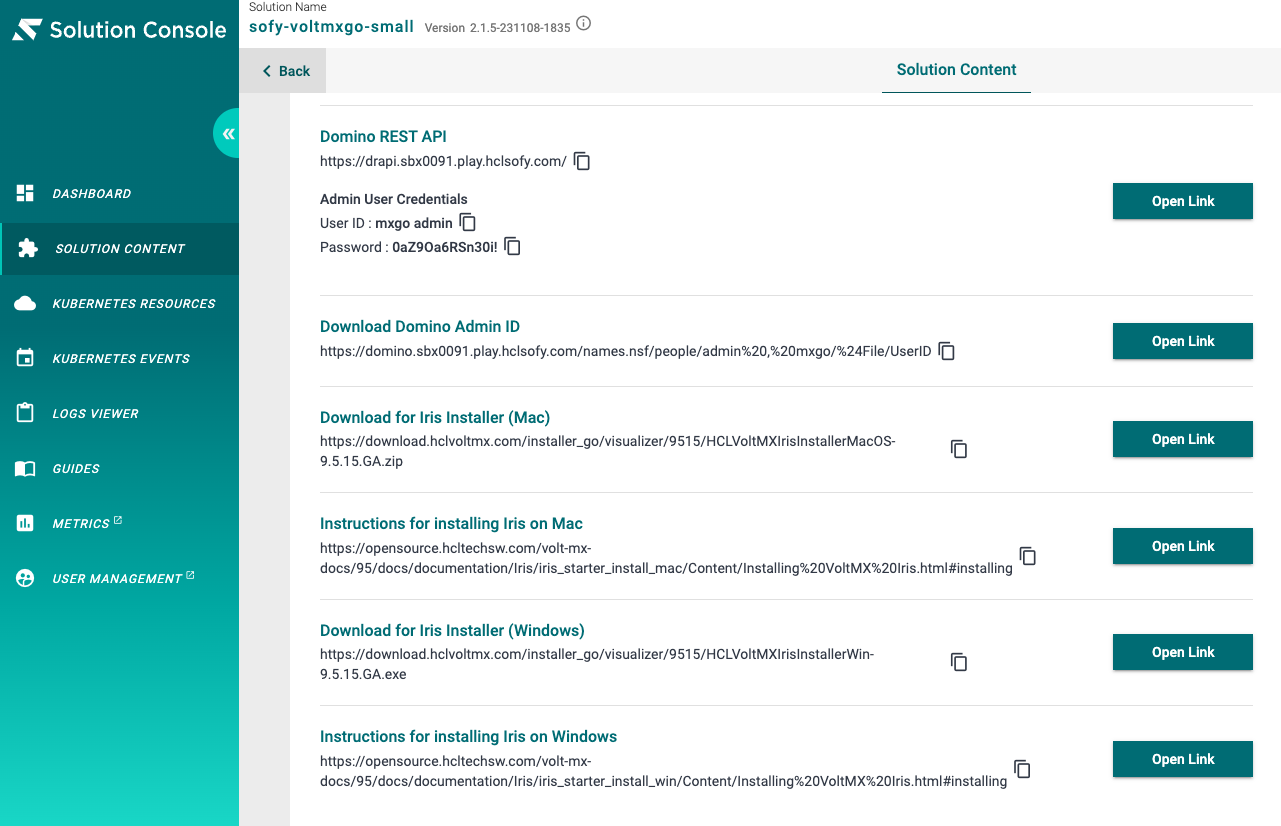Open the Download for Iris Installer (Windows) title link
Screen dimensions: 1281x826
pos(452,630)
